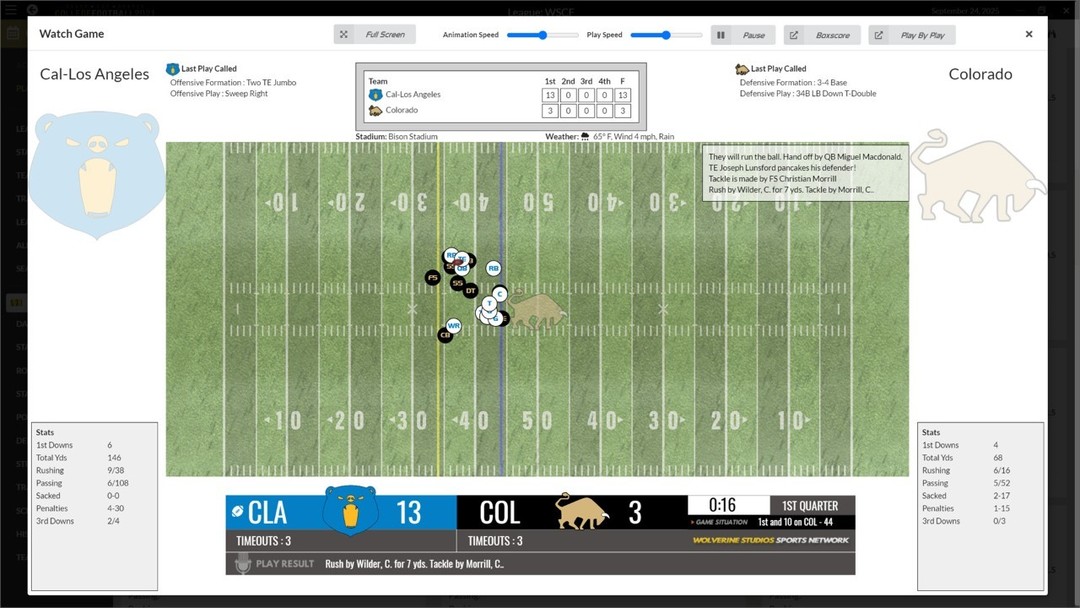Click the microphone icon beside Play Result
The height and width of the screenshot is (608, 1080).
[242, 563]
